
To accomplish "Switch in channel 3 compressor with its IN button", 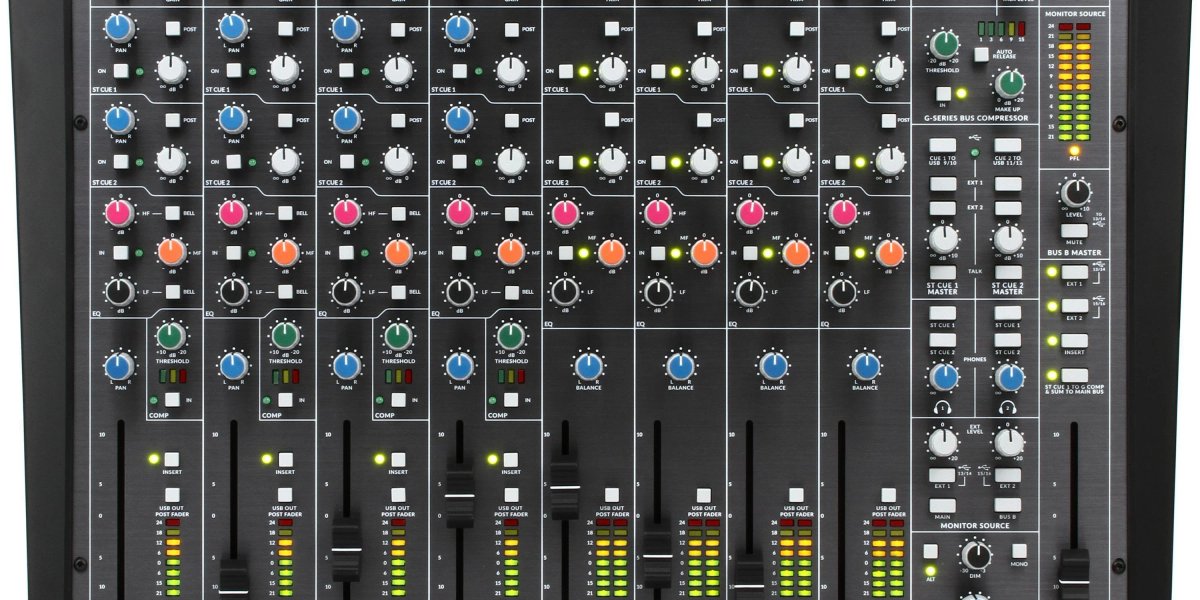I will pyautogui.click(x=397, y=399).
